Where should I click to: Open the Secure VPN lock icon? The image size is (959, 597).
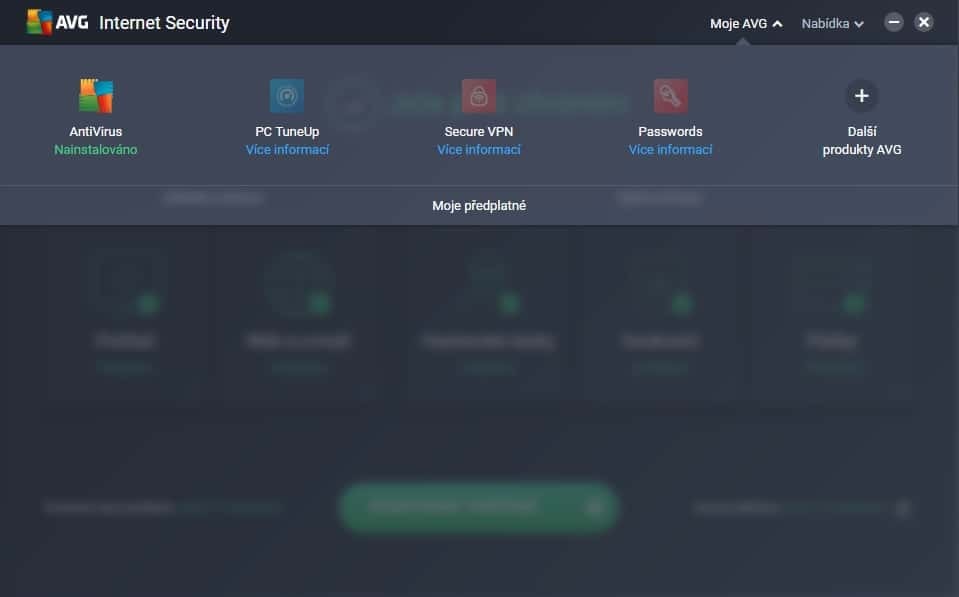pos(479,95)
